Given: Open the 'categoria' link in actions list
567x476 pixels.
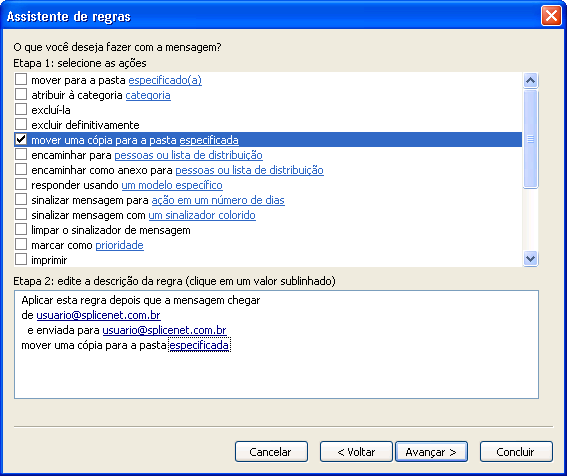Looking at the screenshot, I should point(148,95).
